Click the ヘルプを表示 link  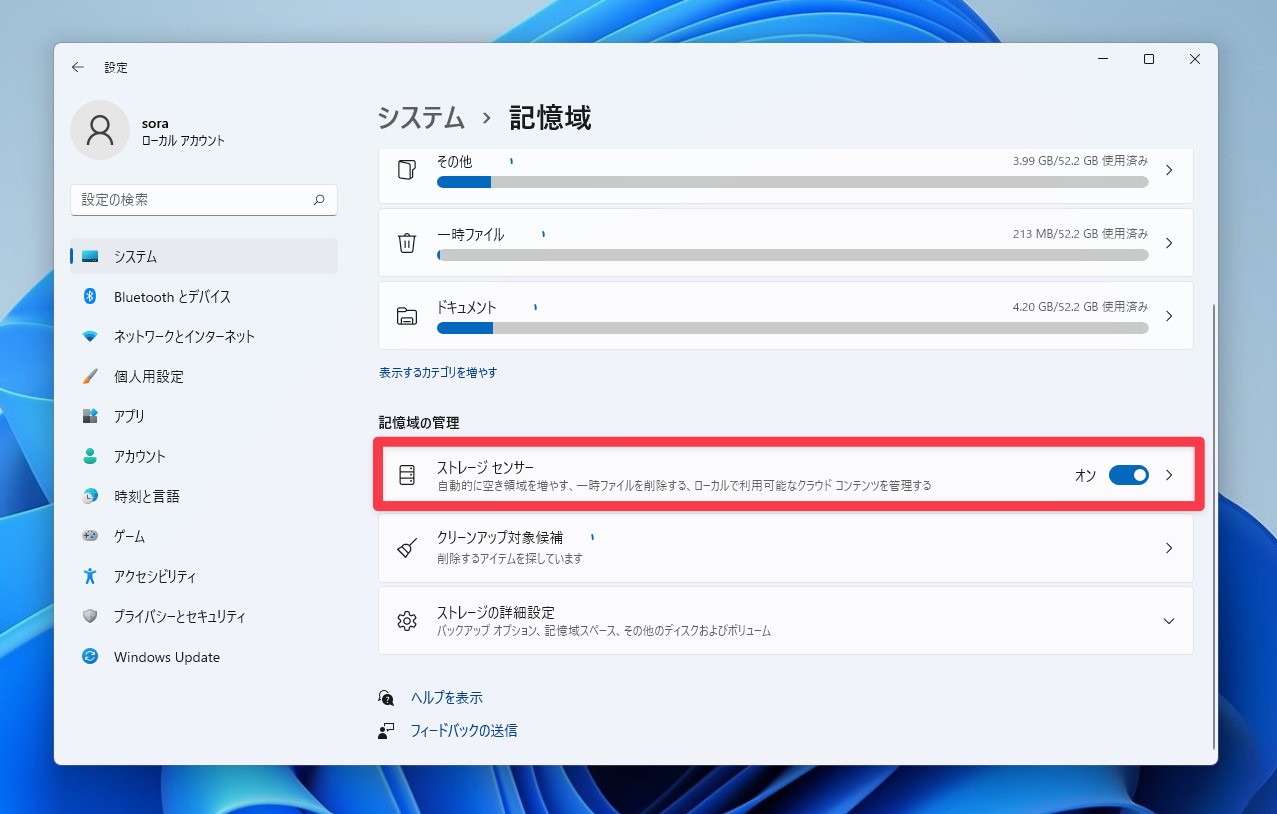coord(446,698)
